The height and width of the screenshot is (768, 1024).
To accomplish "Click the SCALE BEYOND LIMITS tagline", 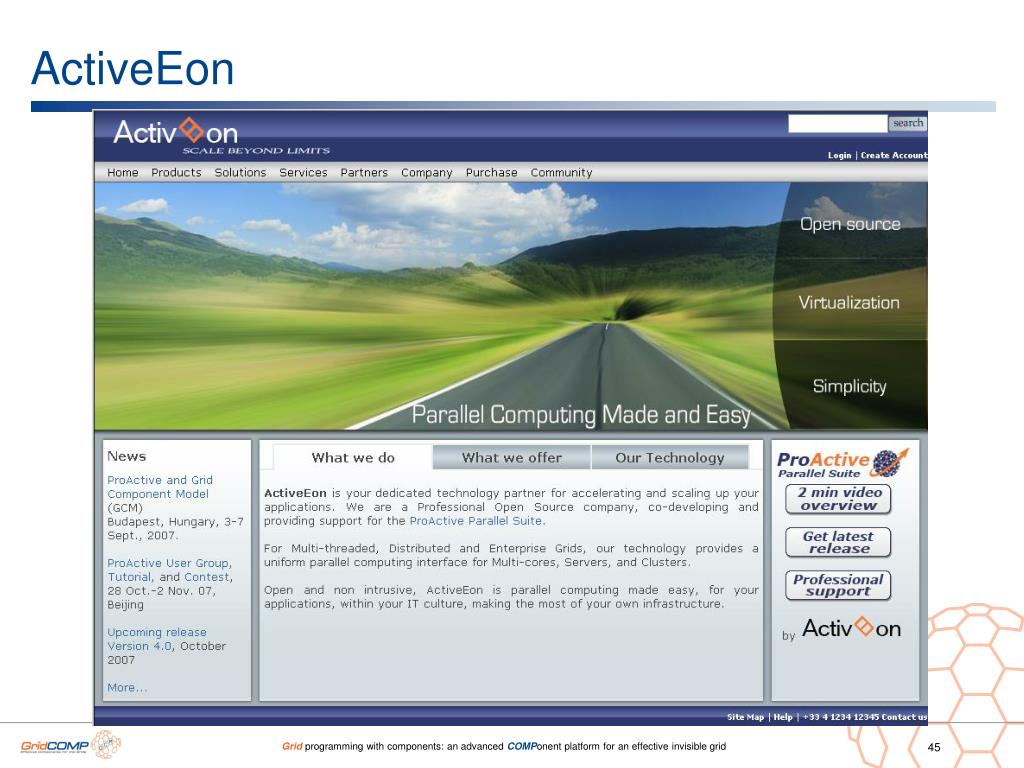I will [x=256, y=150].
